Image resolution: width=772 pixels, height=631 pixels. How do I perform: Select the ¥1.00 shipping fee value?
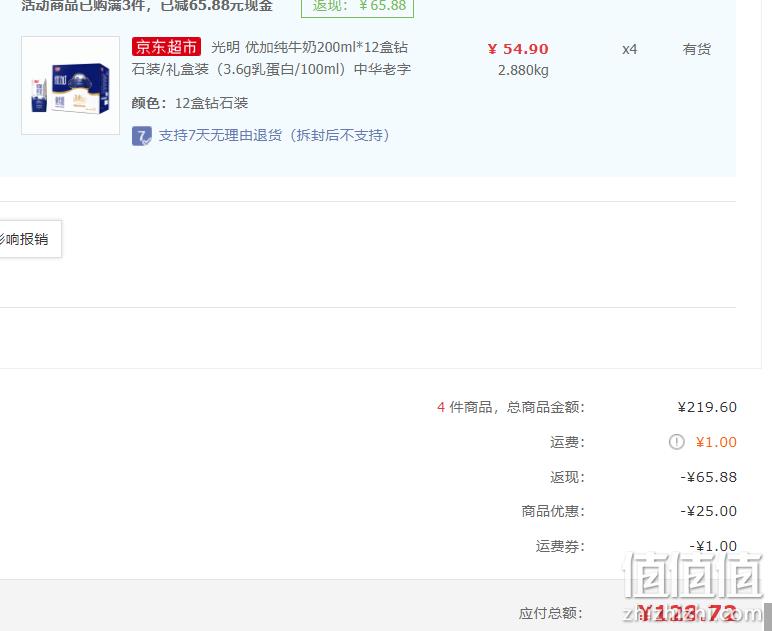(x=716, y=442)
